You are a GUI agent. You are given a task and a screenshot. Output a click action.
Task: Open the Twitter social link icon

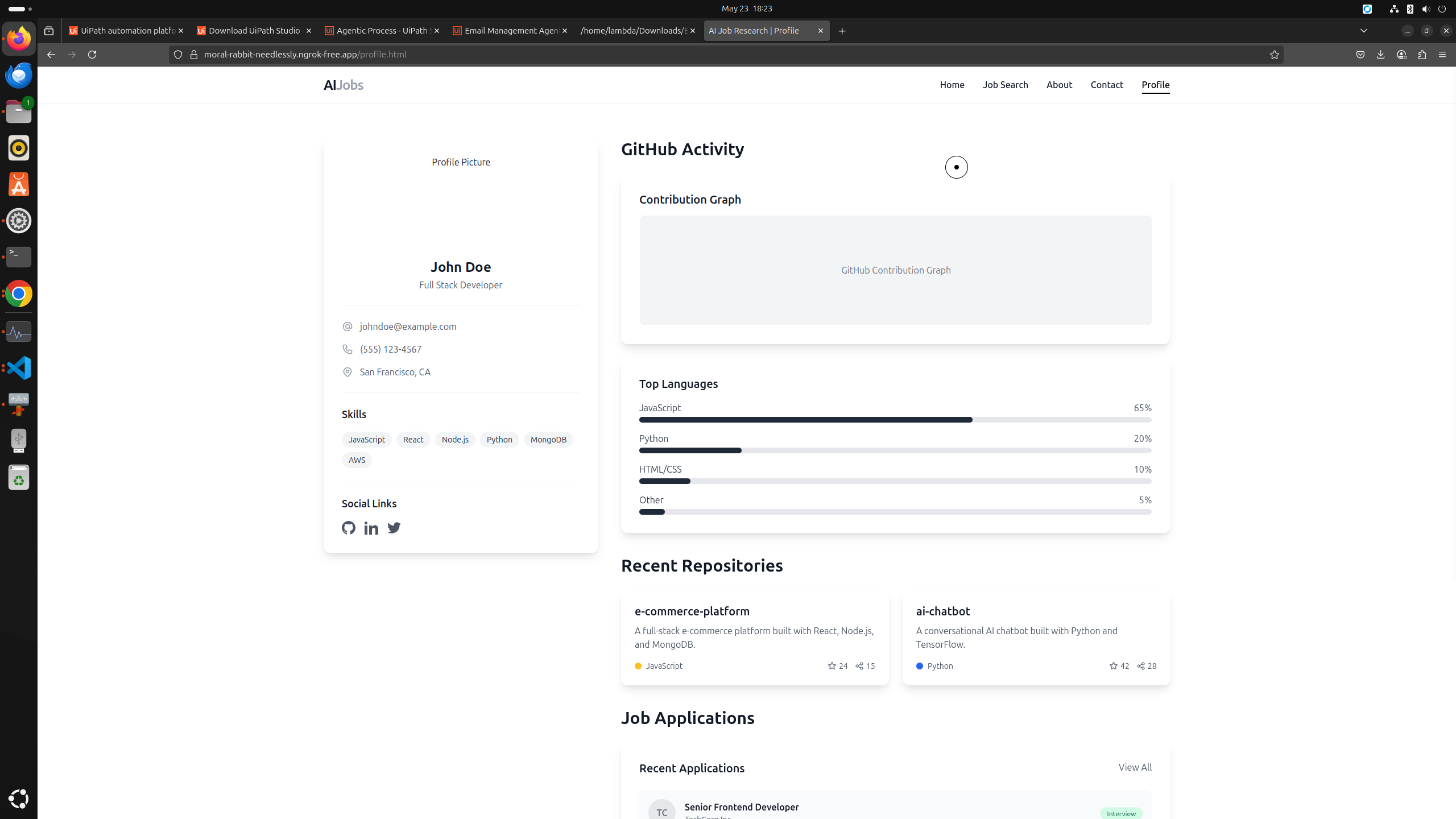click(x=394, y=528)
